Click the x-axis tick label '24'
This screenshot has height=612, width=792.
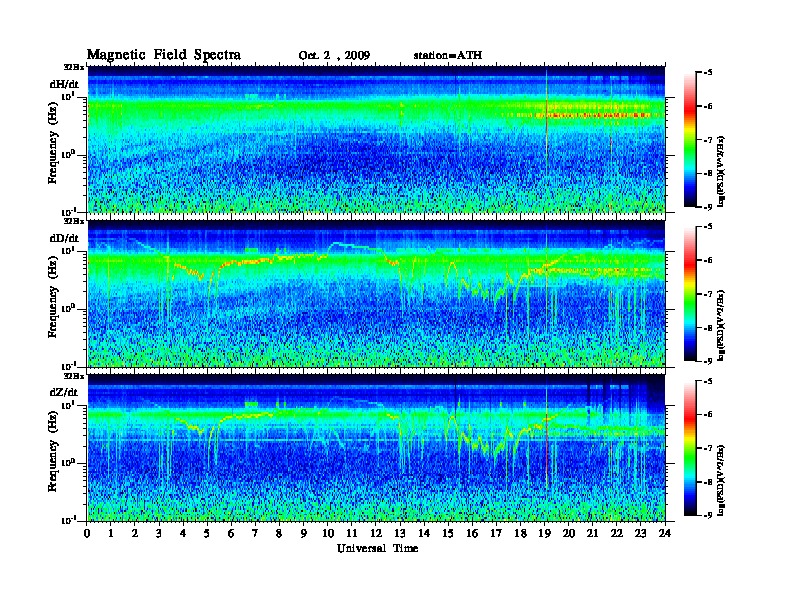(x=665, y=533)
